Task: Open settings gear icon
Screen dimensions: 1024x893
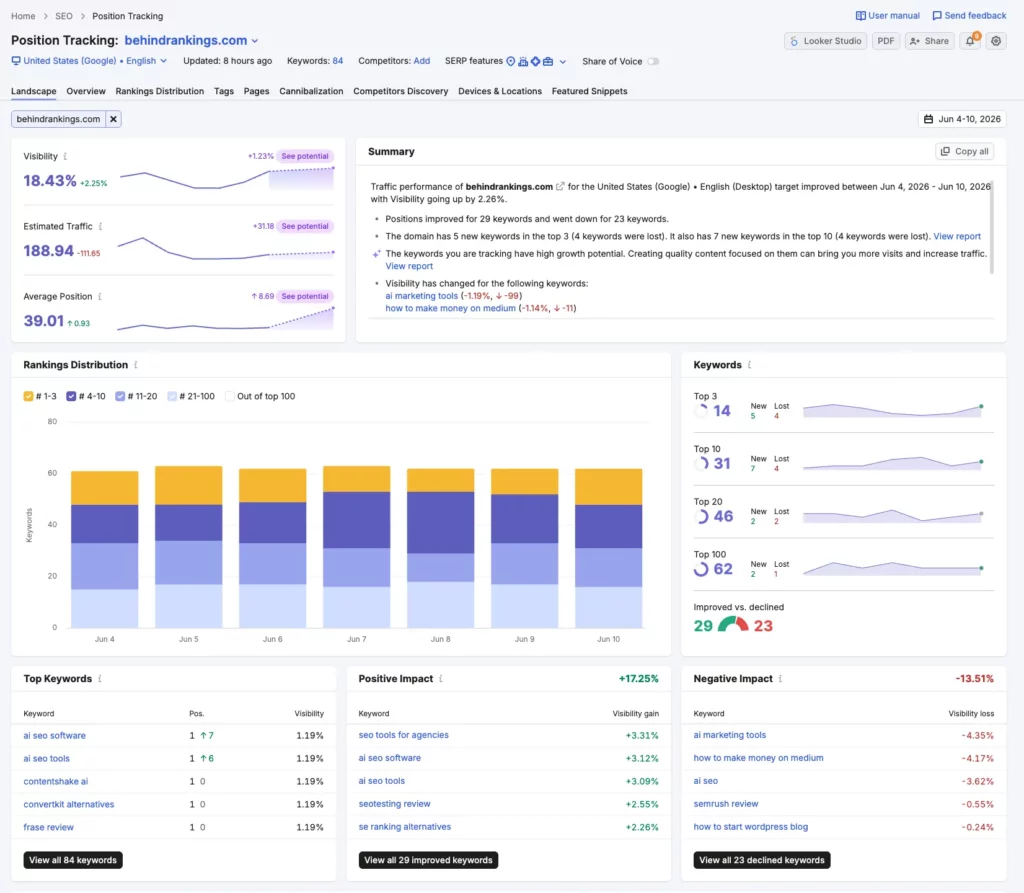Action: (x=996, y=41)
